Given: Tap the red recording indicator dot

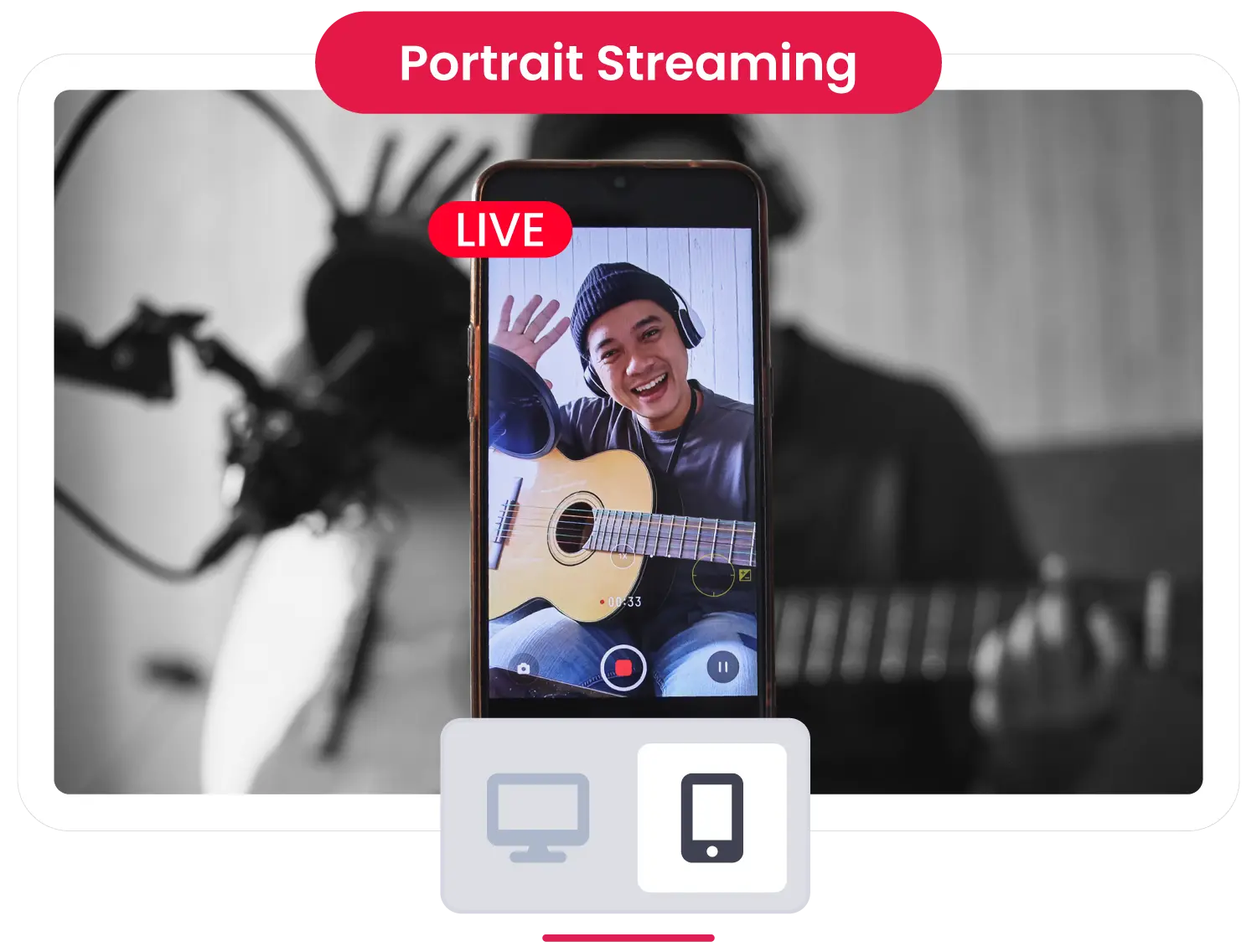Looking at the screenshot, I should [603, 601].
